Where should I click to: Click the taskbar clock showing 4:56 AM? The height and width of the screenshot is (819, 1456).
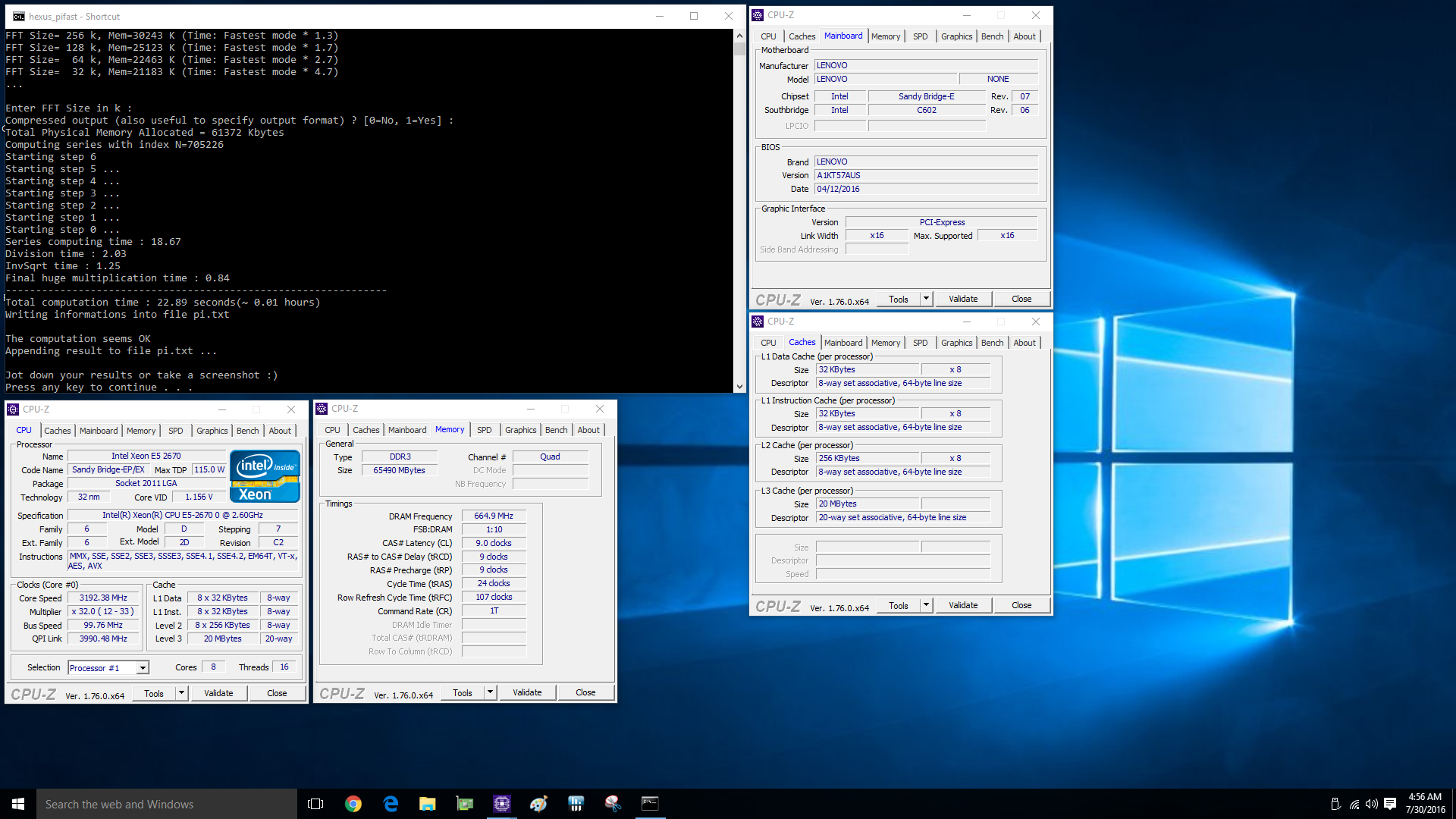1425,804
